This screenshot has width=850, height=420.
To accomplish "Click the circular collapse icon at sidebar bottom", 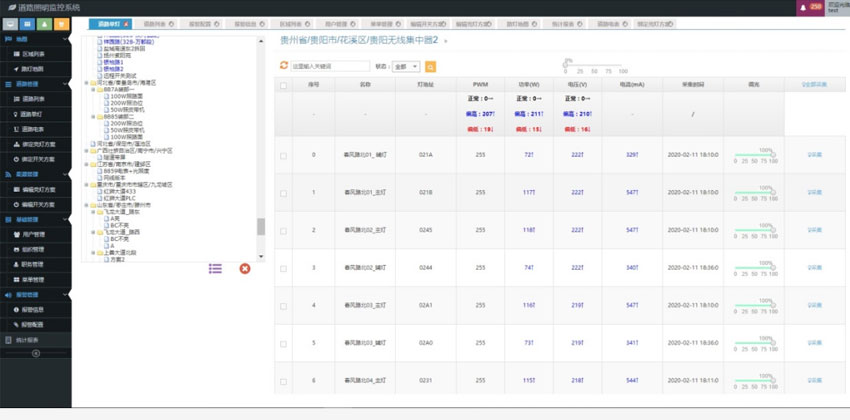I will pos(36,353).
